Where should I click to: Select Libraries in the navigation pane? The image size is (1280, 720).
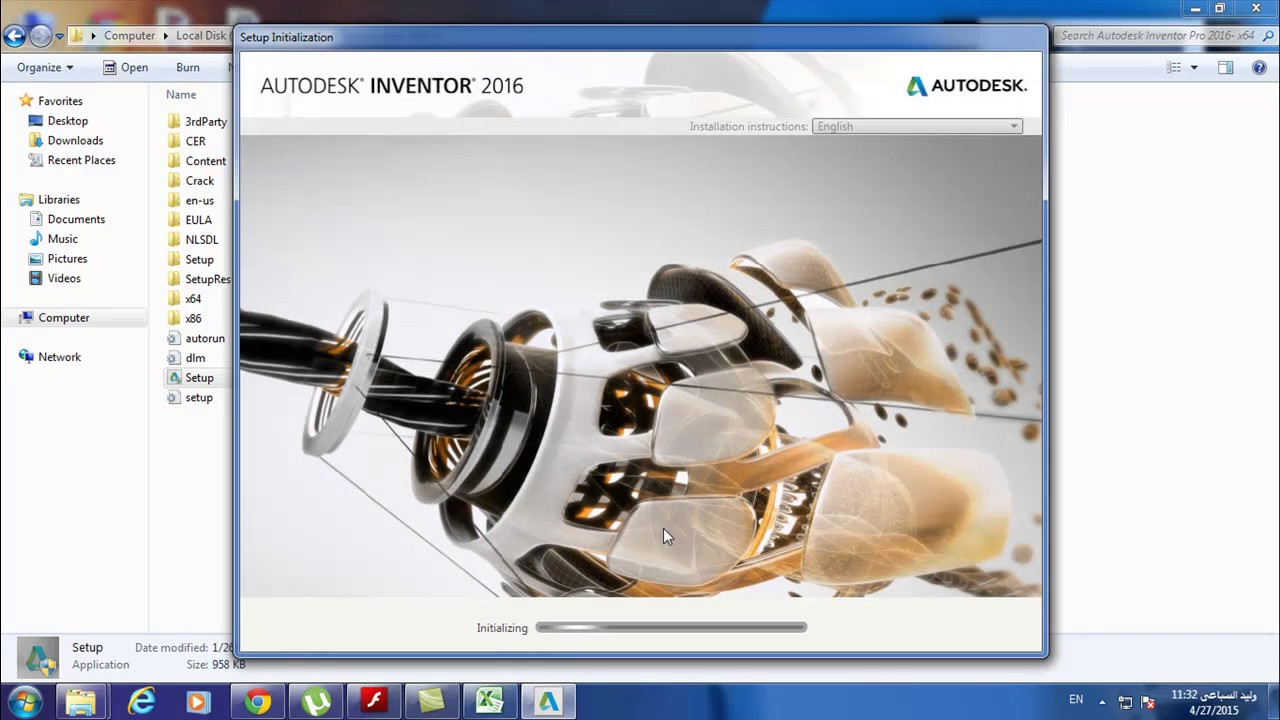tap(58, 200)
